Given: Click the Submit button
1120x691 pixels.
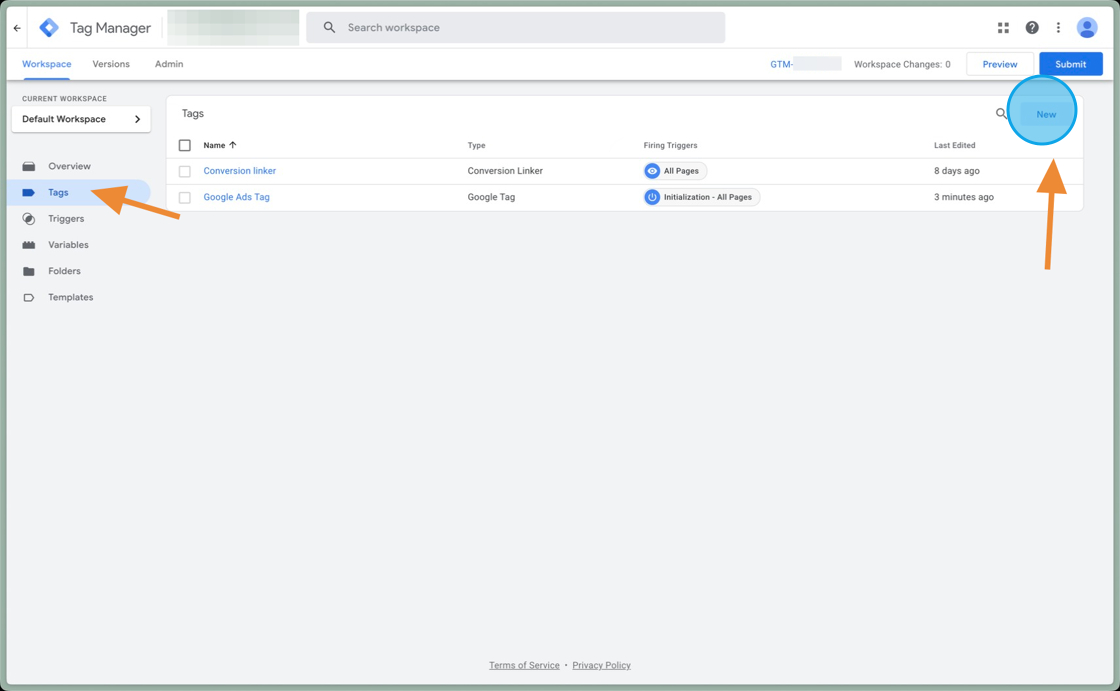Looking at the screenshot, I should (1070, 63).
